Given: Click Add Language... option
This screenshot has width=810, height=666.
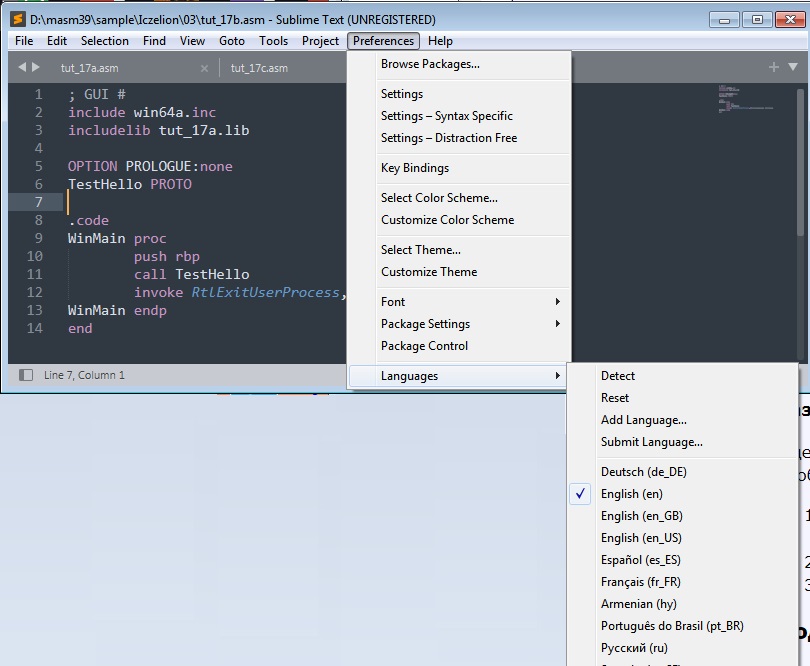Looking at the screenshot, I should [643, 420].
